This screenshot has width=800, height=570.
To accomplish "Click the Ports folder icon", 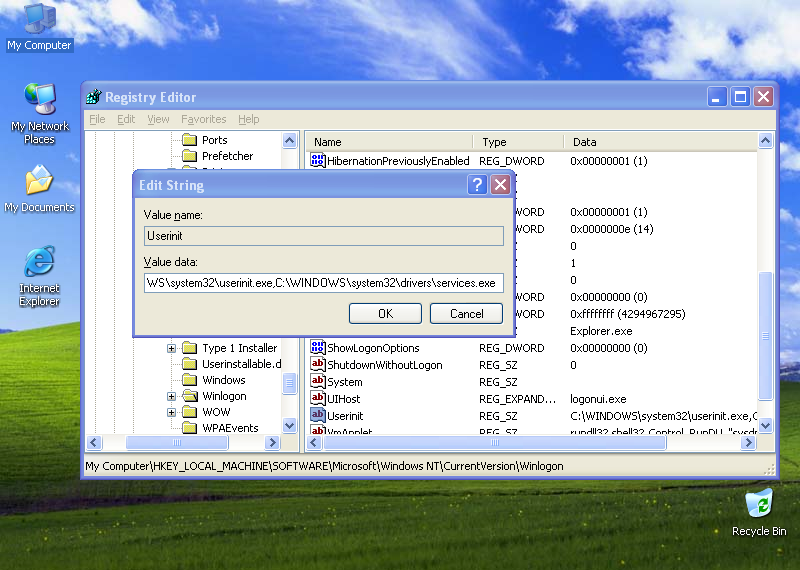I will point(190,139).
